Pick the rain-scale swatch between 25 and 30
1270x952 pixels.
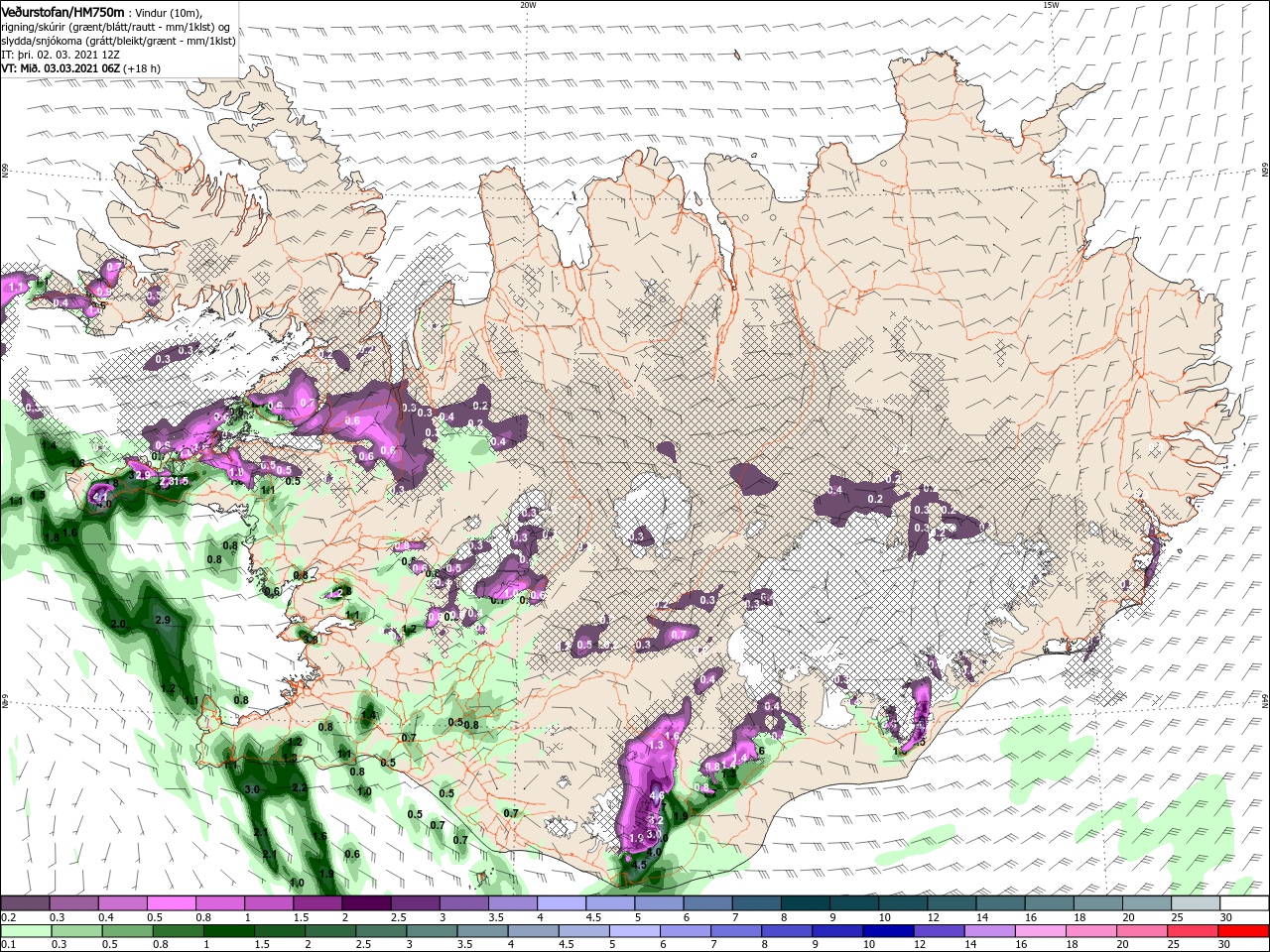pos(1192,930)
